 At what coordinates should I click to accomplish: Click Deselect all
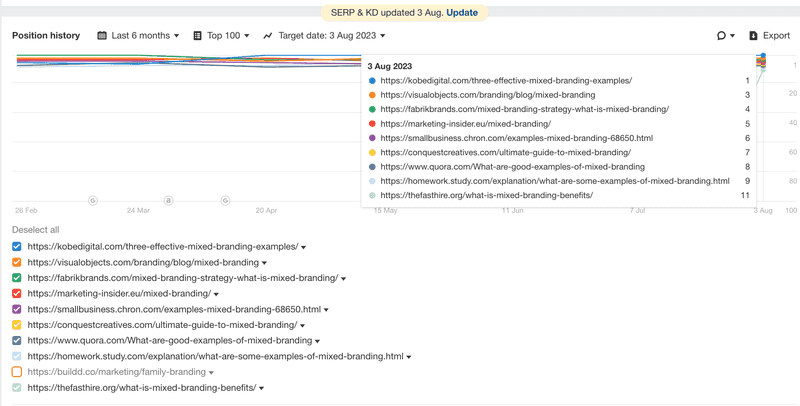(36, 230)
